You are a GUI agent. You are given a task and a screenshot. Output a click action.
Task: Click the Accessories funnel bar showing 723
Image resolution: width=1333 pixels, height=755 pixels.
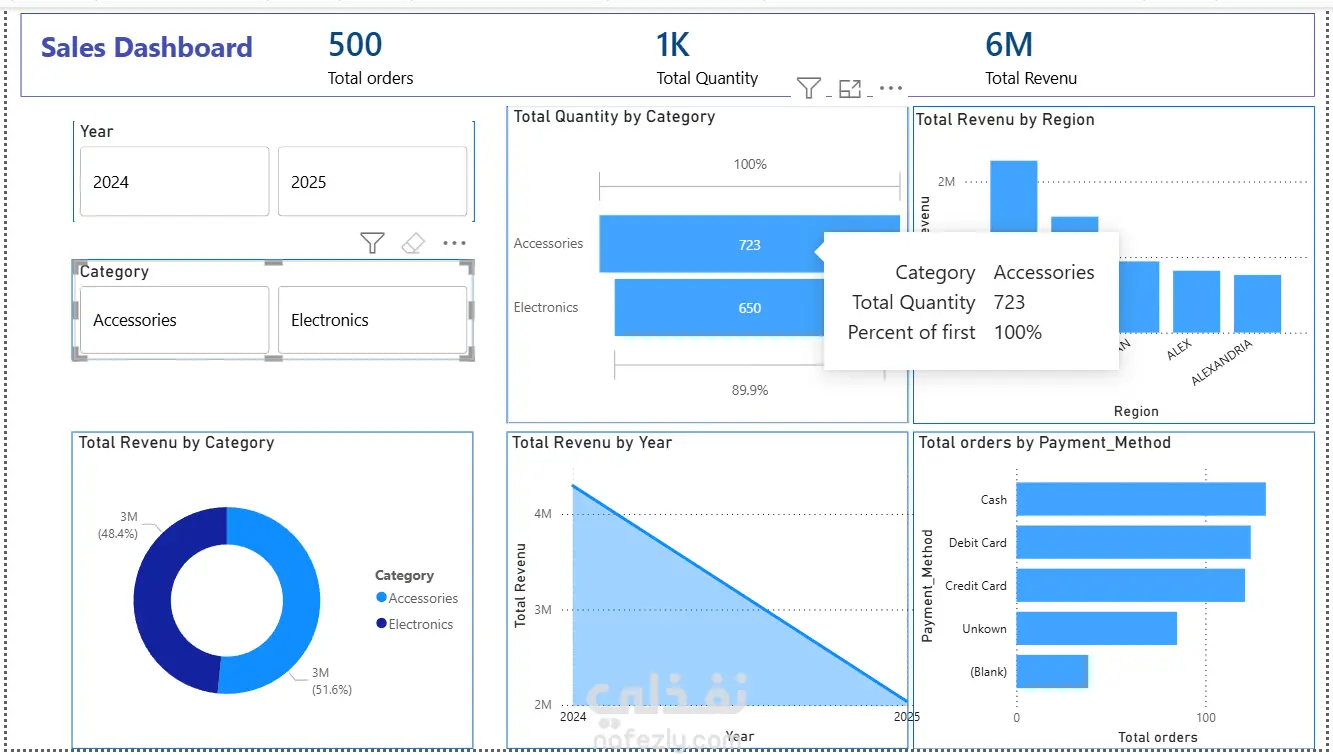tap(710, 244)
